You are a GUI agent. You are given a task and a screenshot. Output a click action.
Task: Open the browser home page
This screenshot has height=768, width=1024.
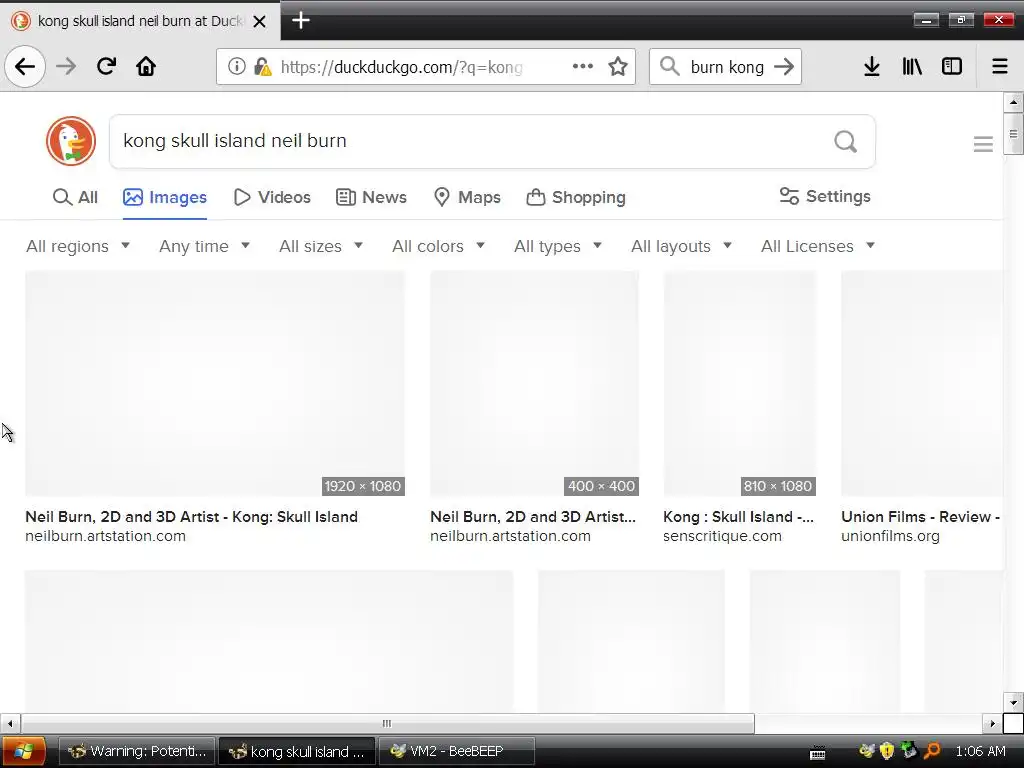coord(146,66)
